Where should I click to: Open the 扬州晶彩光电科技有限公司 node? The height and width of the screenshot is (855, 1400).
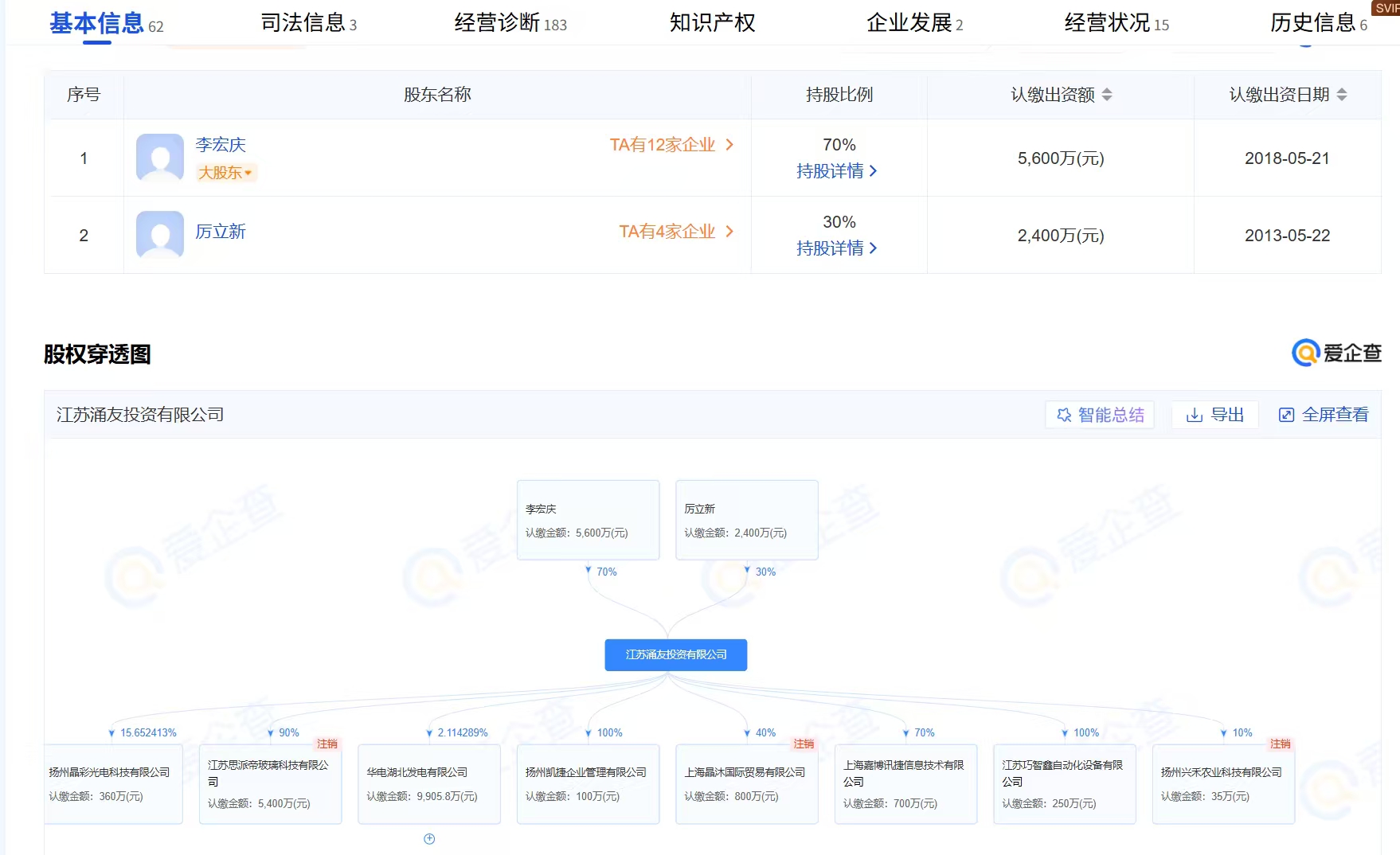pos(113,784)
